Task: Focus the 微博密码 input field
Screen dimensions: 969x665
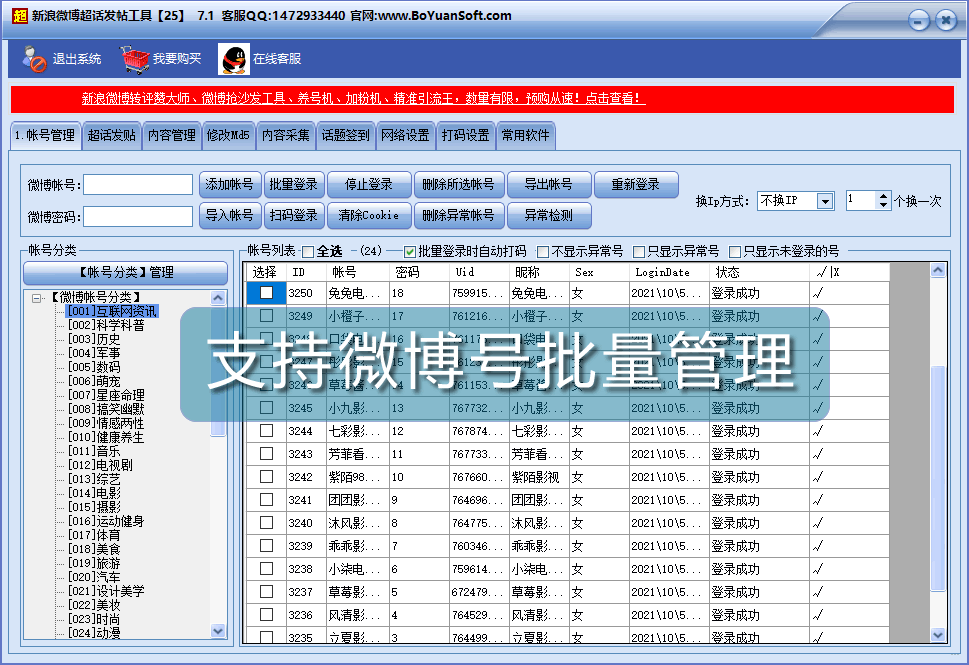Action: 138,216
